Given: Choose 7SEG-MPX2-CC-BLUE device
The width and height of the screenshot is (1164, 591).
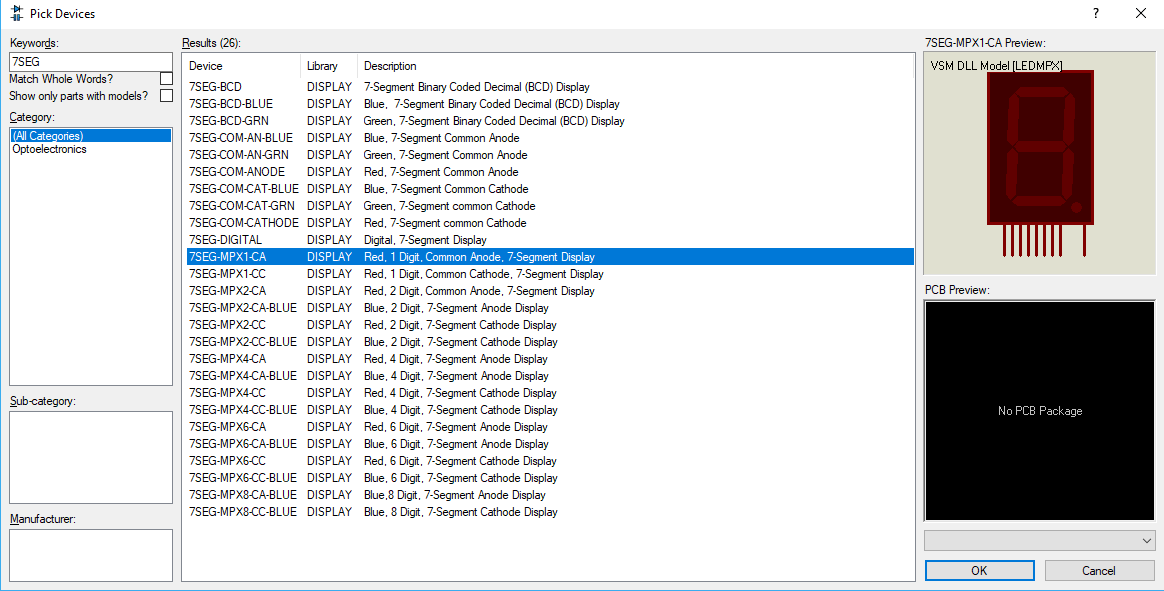Looking at the screenshot, I should pos(550,342).
